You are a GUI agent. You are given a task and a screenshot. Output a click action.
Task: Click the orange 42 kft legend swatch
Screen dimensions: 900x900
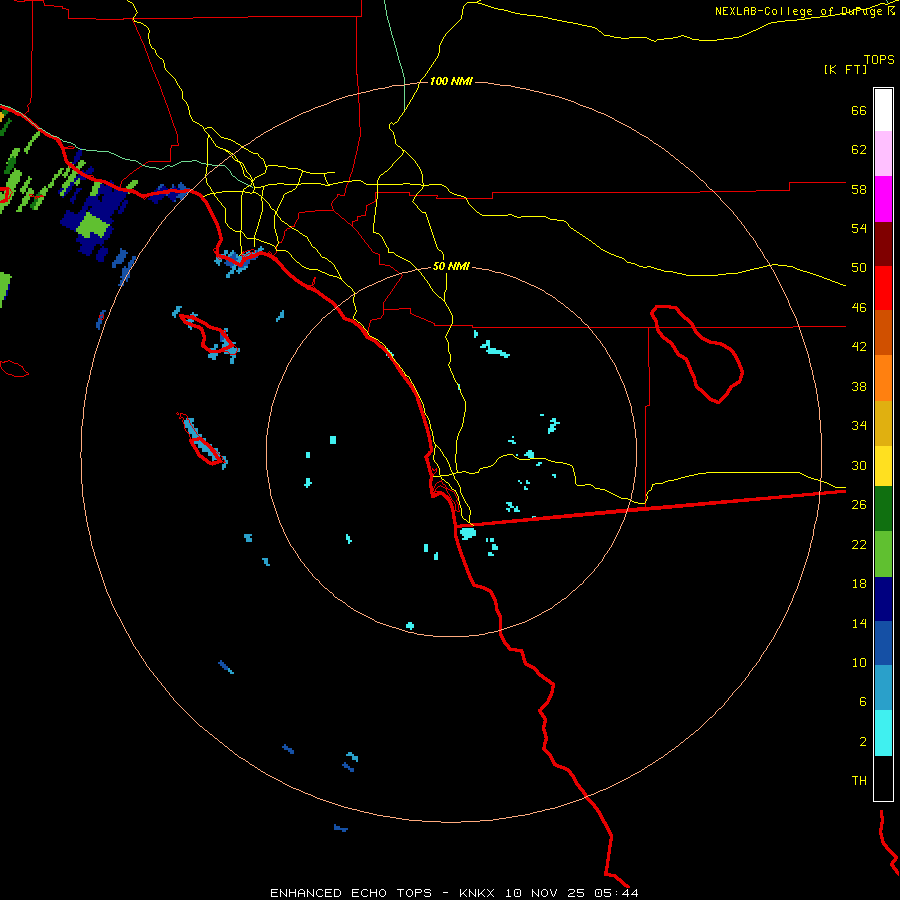tap(883, 378)
